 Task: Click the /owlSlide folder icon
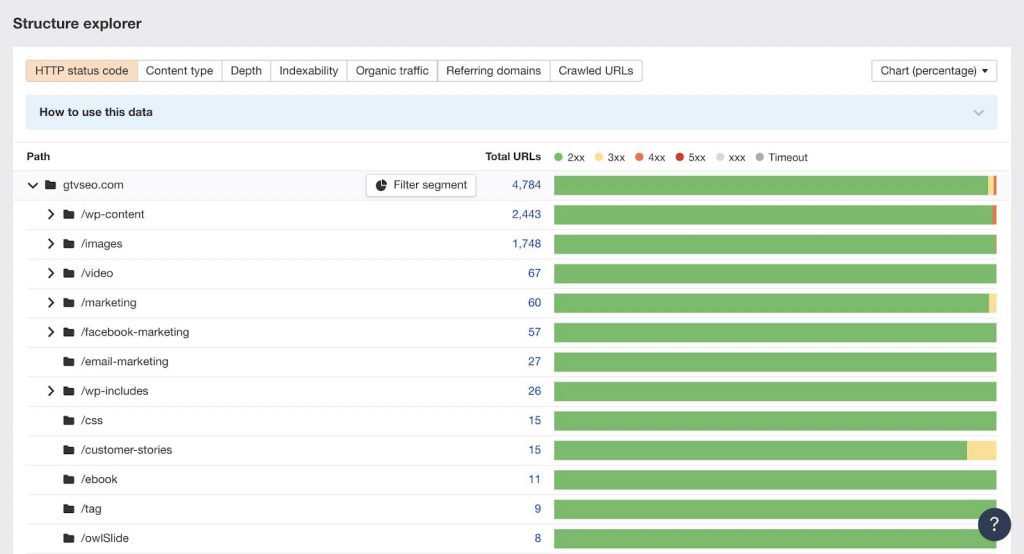(x=69, y=539)
